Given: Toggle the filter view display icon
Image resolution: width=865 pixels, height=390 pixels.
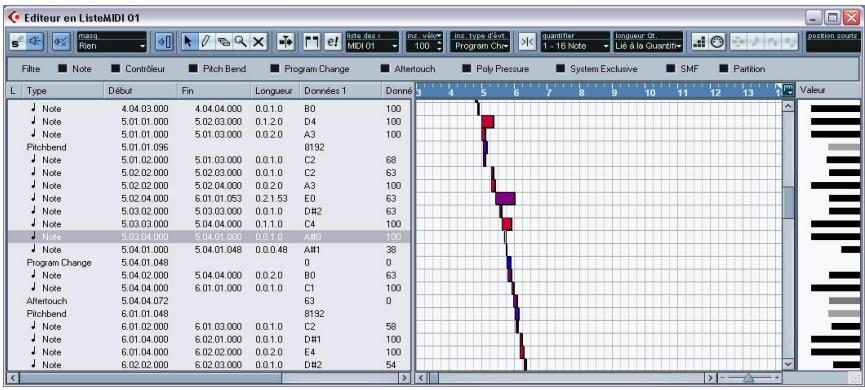Looking at the screenshot, I should pyautogui.click(x=62, y=42).
